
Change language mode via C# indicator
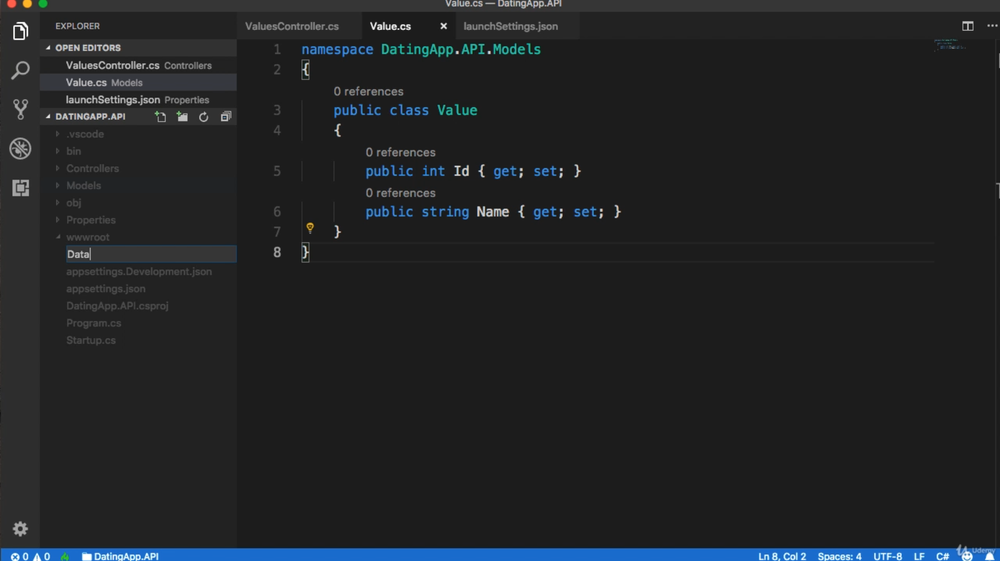point(943,556)
